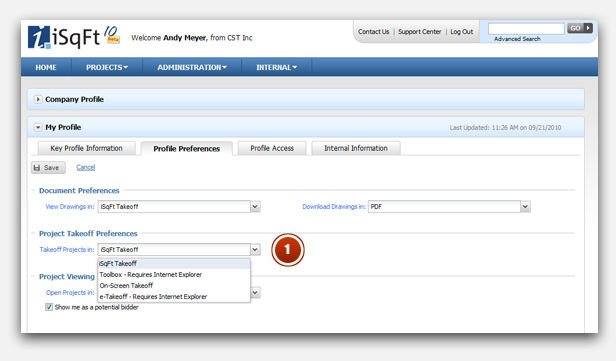
Task: Click the search input field
Action: click(x=526, y=28)
